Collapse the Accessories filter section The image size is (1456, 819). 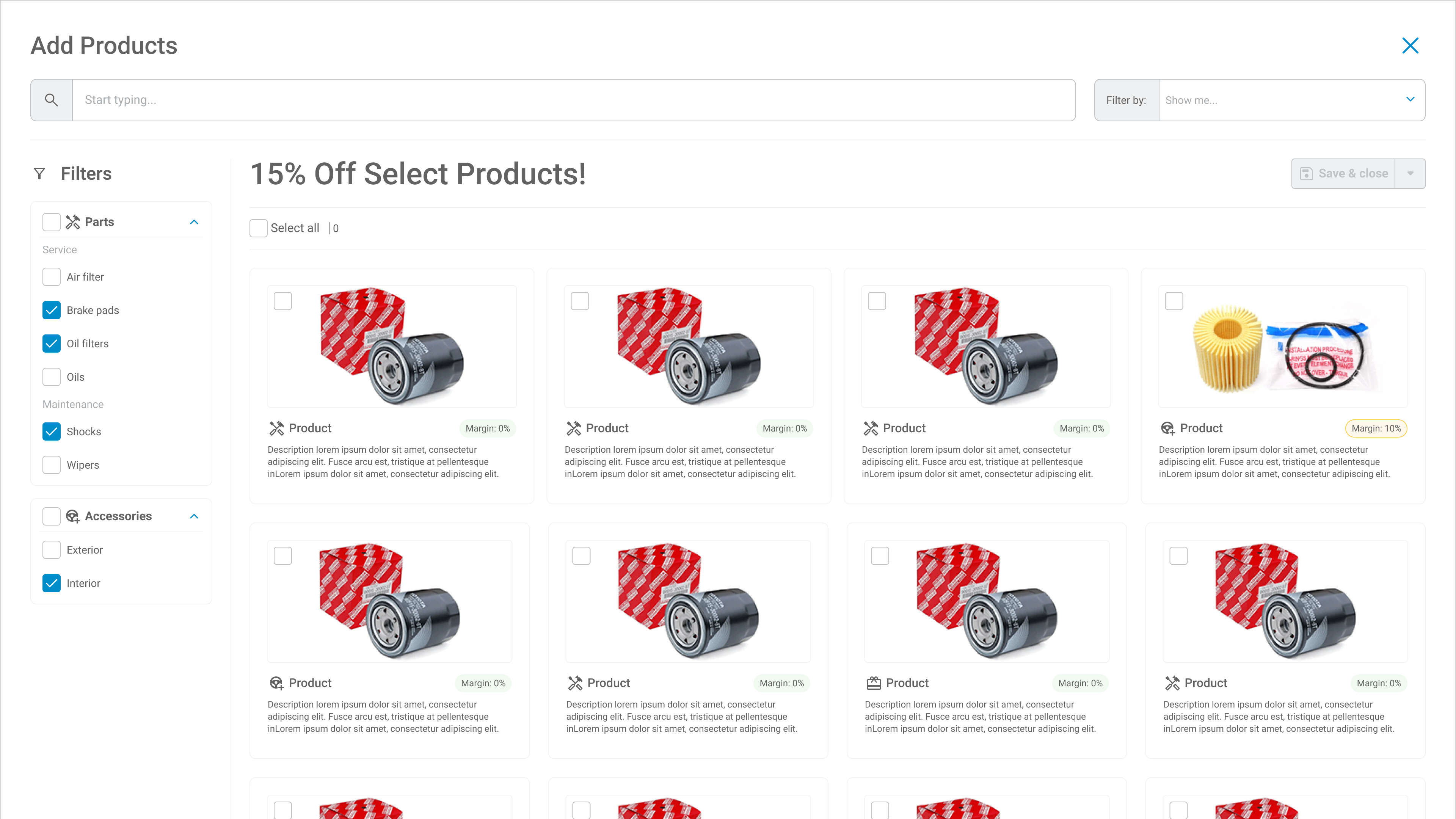point(194,516)
